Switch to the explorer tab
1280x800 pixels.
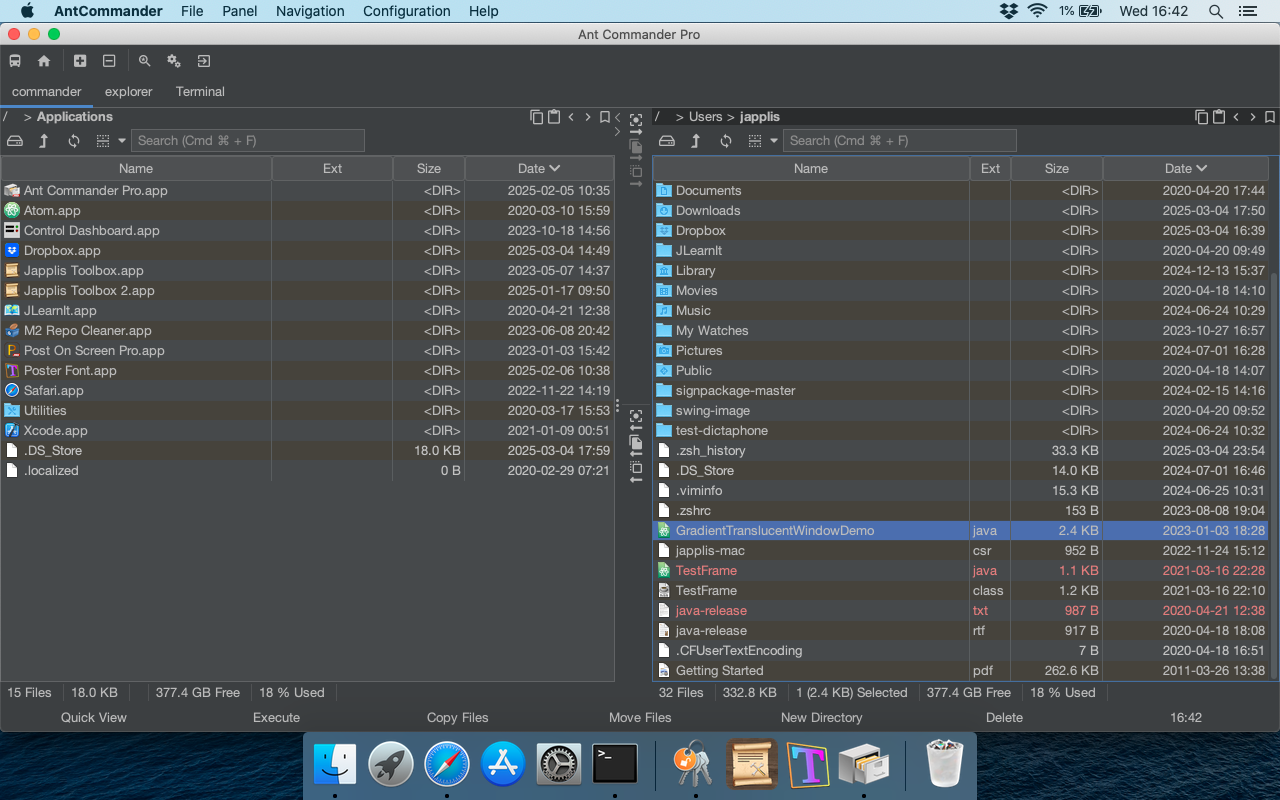pyautogui.click(x=129, y=92)
